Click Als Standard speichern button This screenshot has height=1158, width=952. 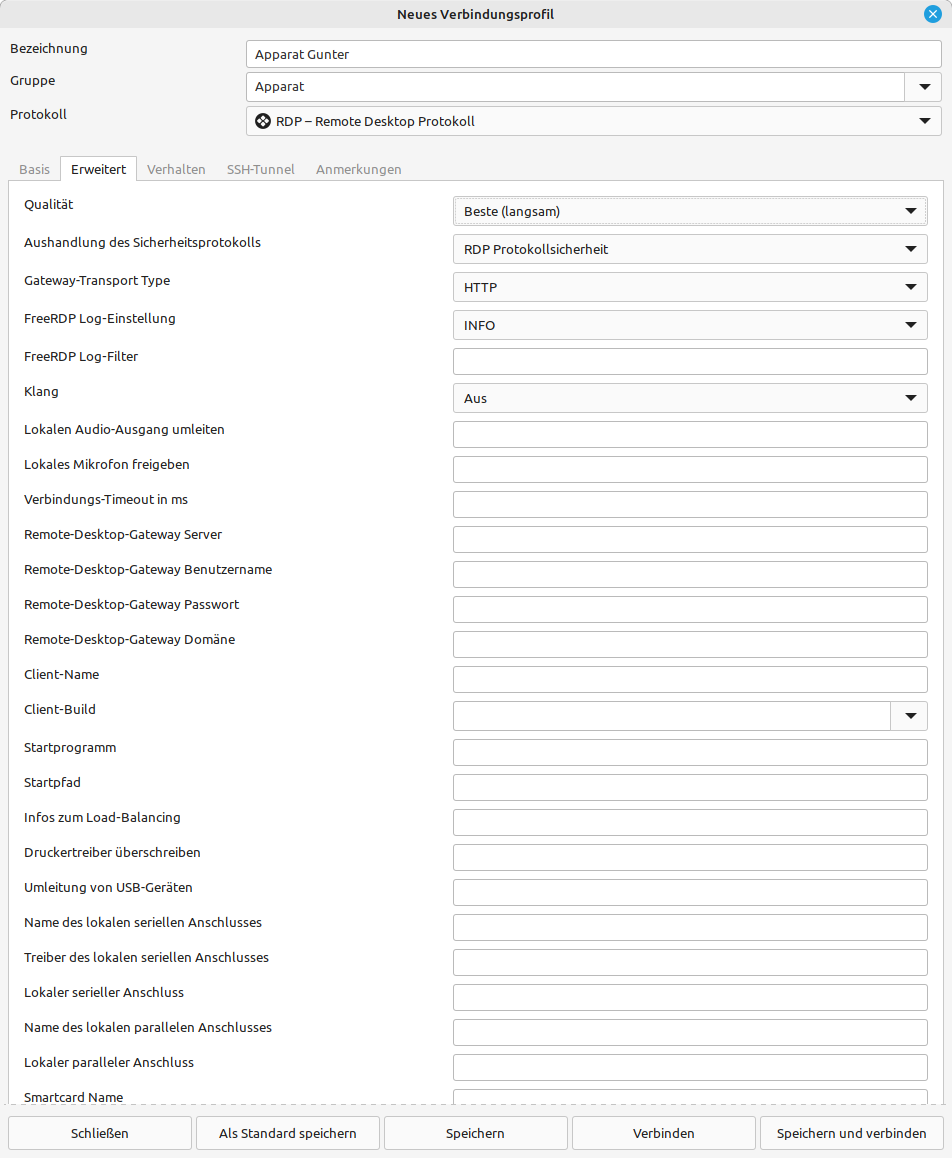[x=287, y=1133]
